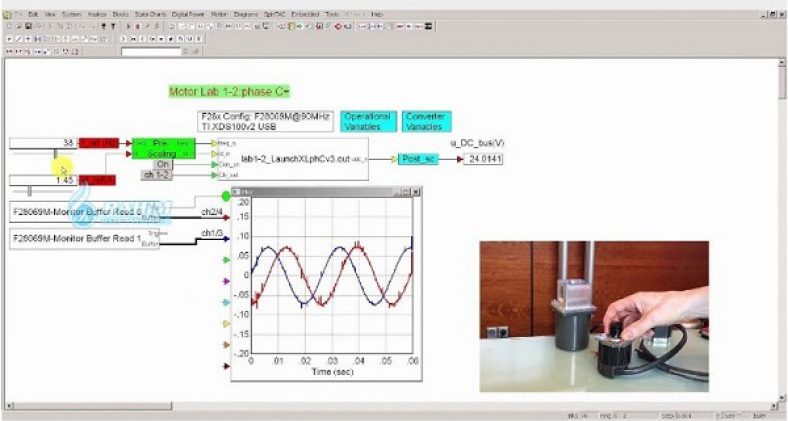The height and width of the screenshot is (421, 788).
Task: Click the vertical scrollbar thumb
Action: [x=782, y=83]
